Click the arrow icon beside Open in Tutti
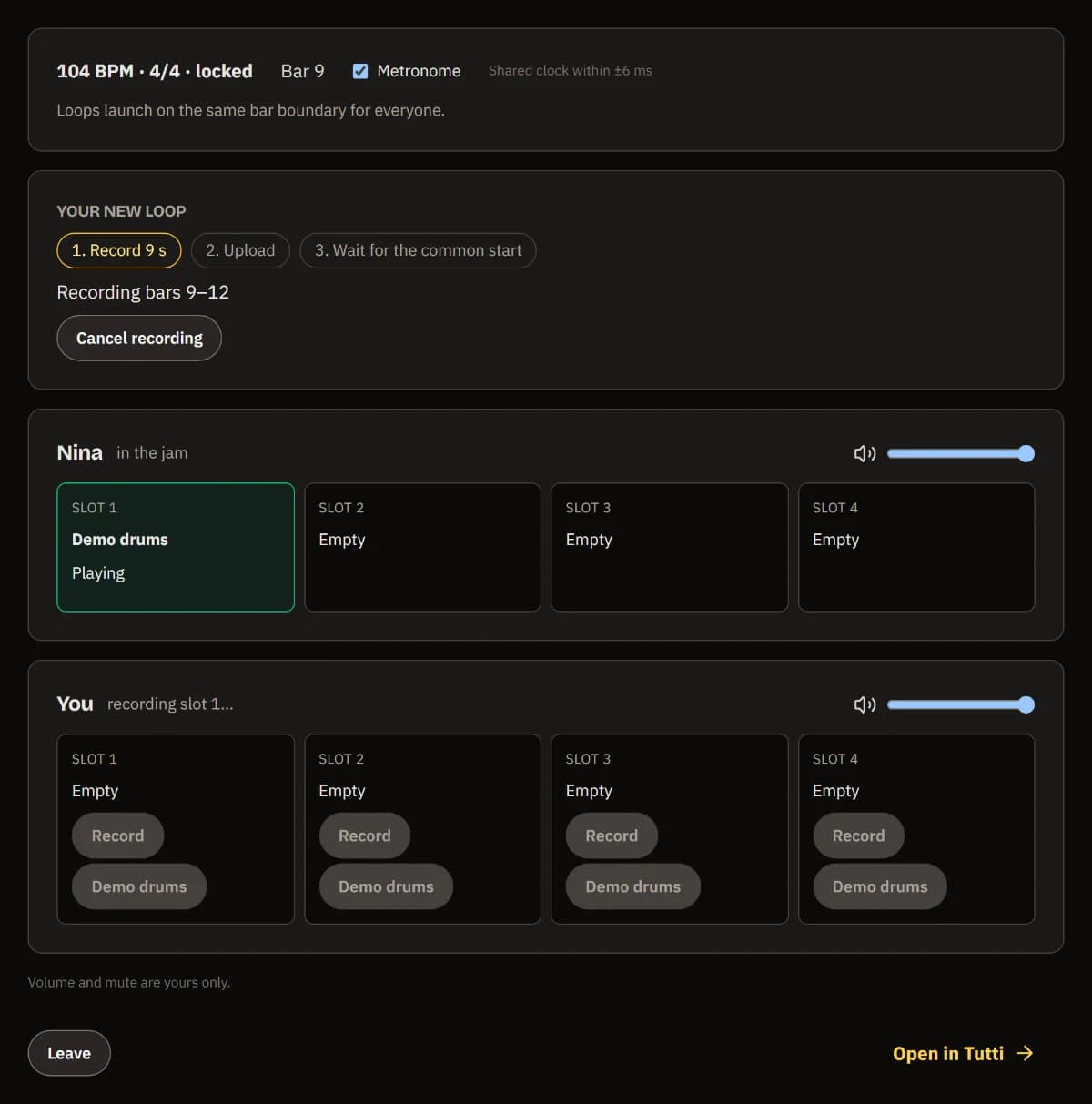The width and height of the screenshot is (1092, 1104). (1026, 1053)
